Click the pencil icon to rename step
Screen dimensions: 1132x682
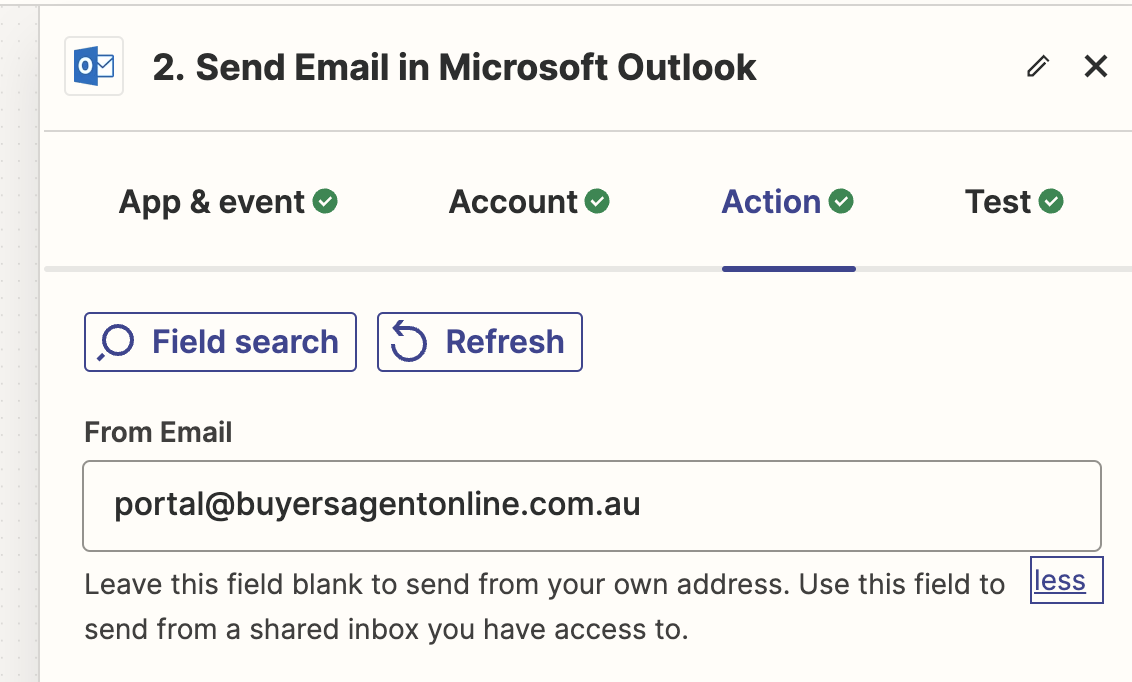[x=1038, y=66]
